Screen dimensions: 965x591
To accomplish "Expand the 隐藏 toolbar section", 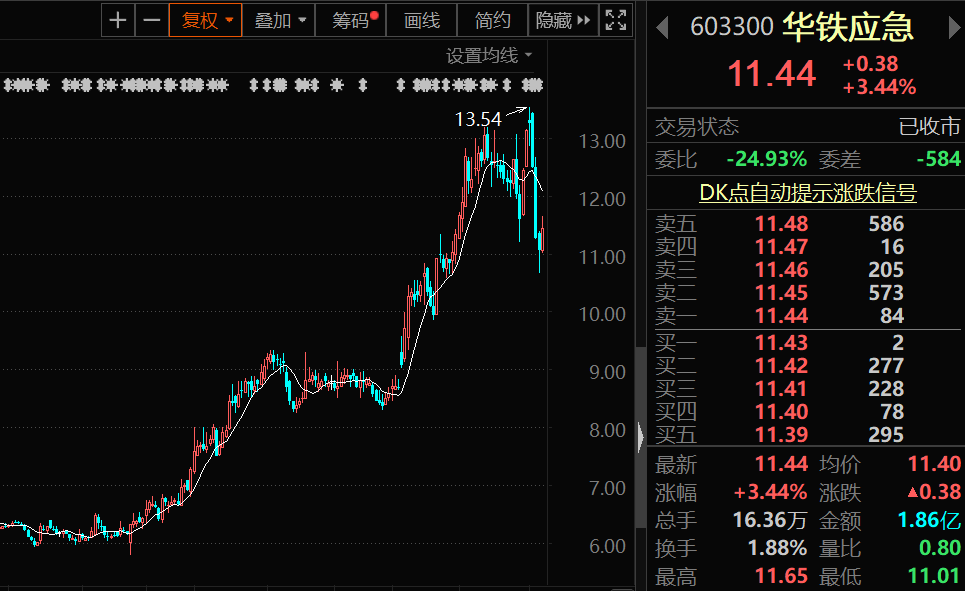I will point(563,20).
